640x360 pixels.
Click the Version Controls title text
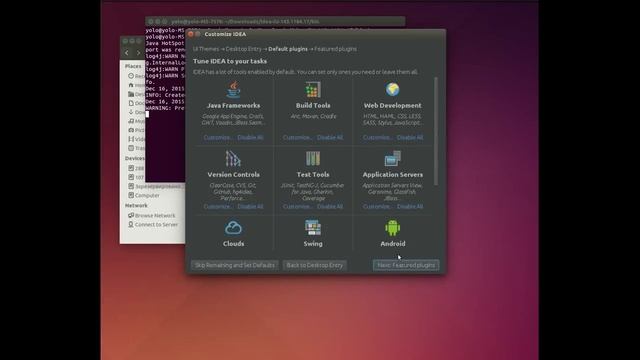(x=233, y=174)
